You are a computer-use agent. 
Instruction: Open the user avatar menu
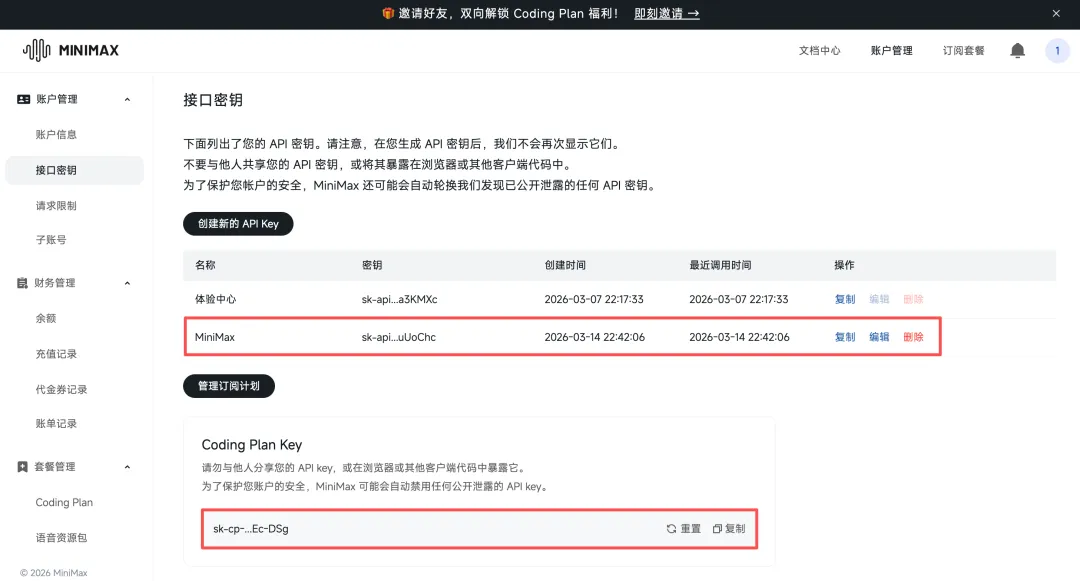coord(1057,50)
